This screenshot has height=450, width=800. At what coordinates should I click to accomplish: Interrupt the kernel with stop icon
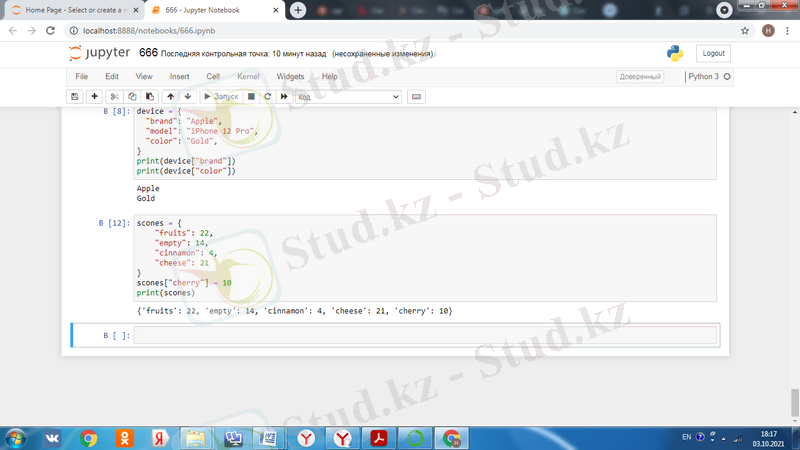click(x=251, y=96)
